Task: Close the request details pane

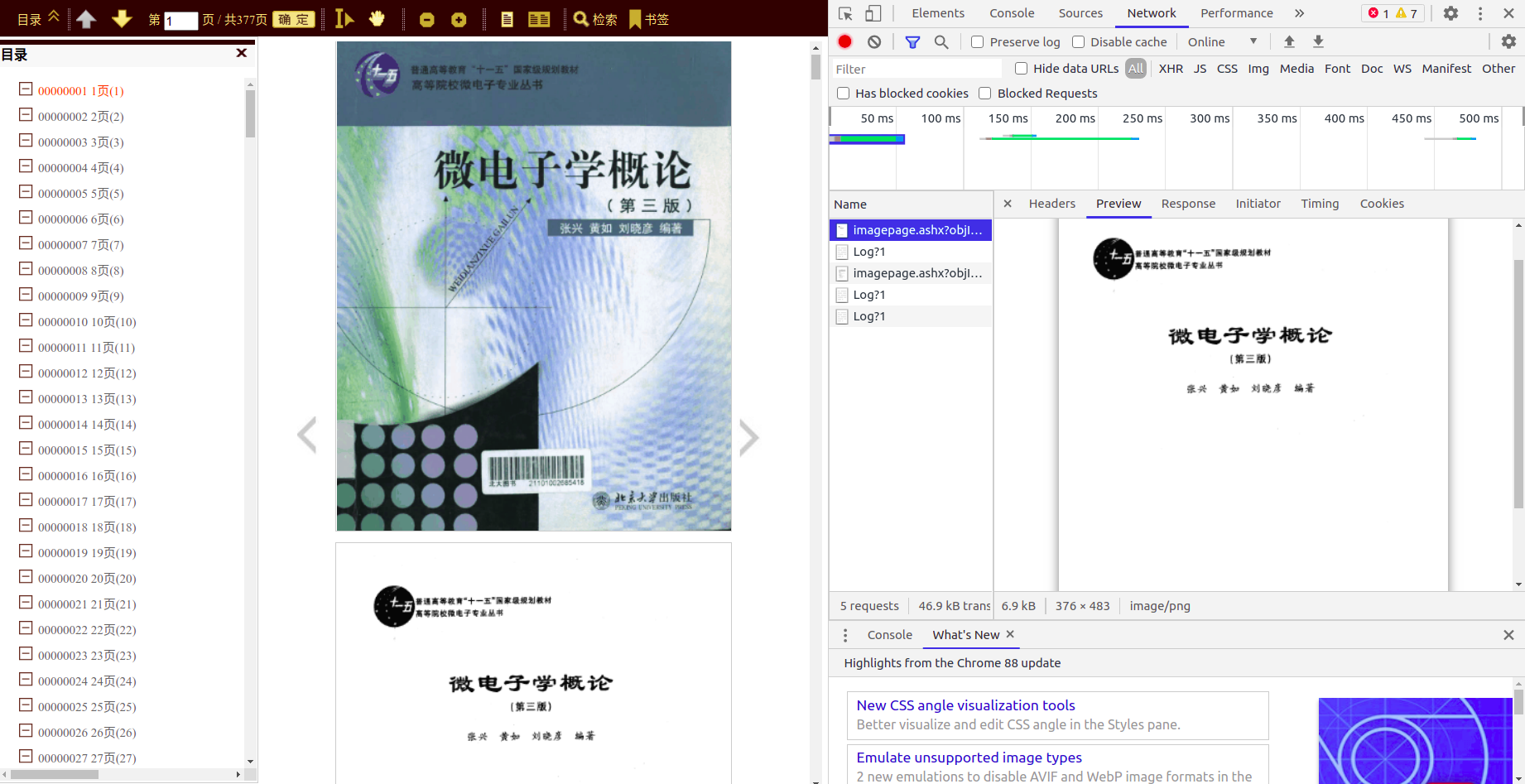Action: pyautogui.click(x=1008, y=204)
